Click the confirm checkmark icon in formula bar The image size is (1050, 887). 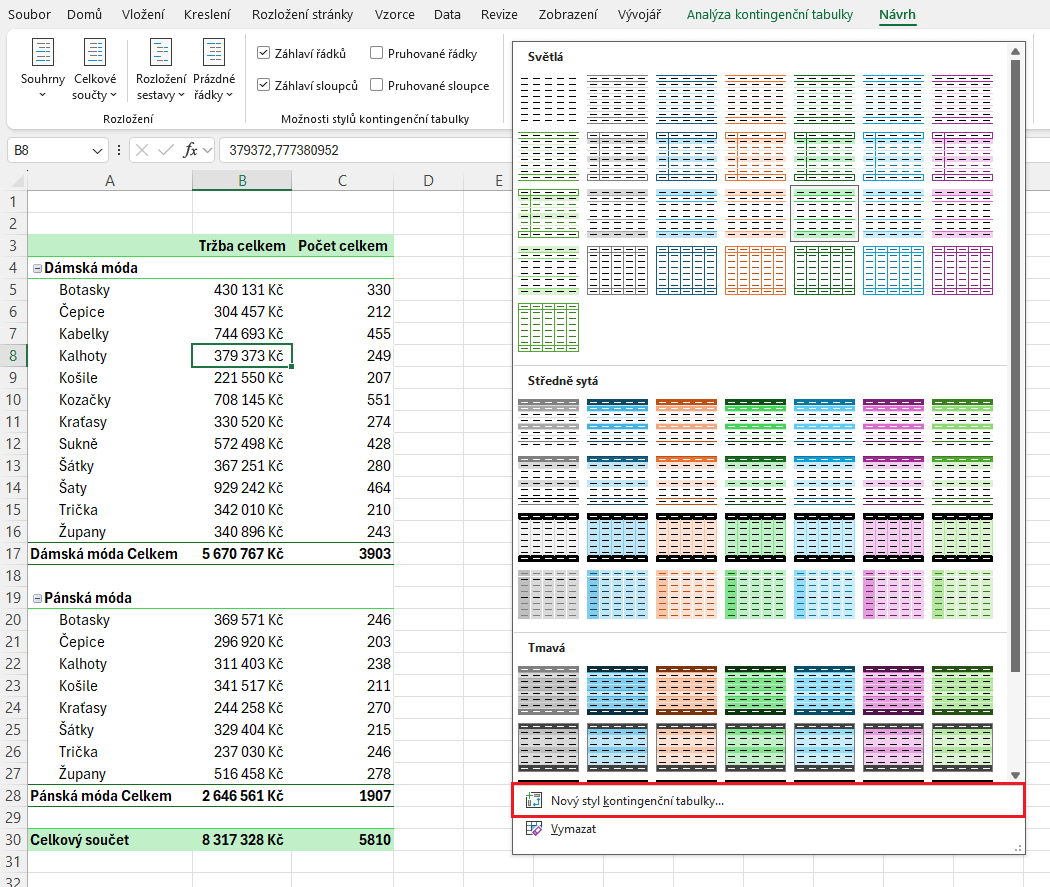tap(166, 150)
